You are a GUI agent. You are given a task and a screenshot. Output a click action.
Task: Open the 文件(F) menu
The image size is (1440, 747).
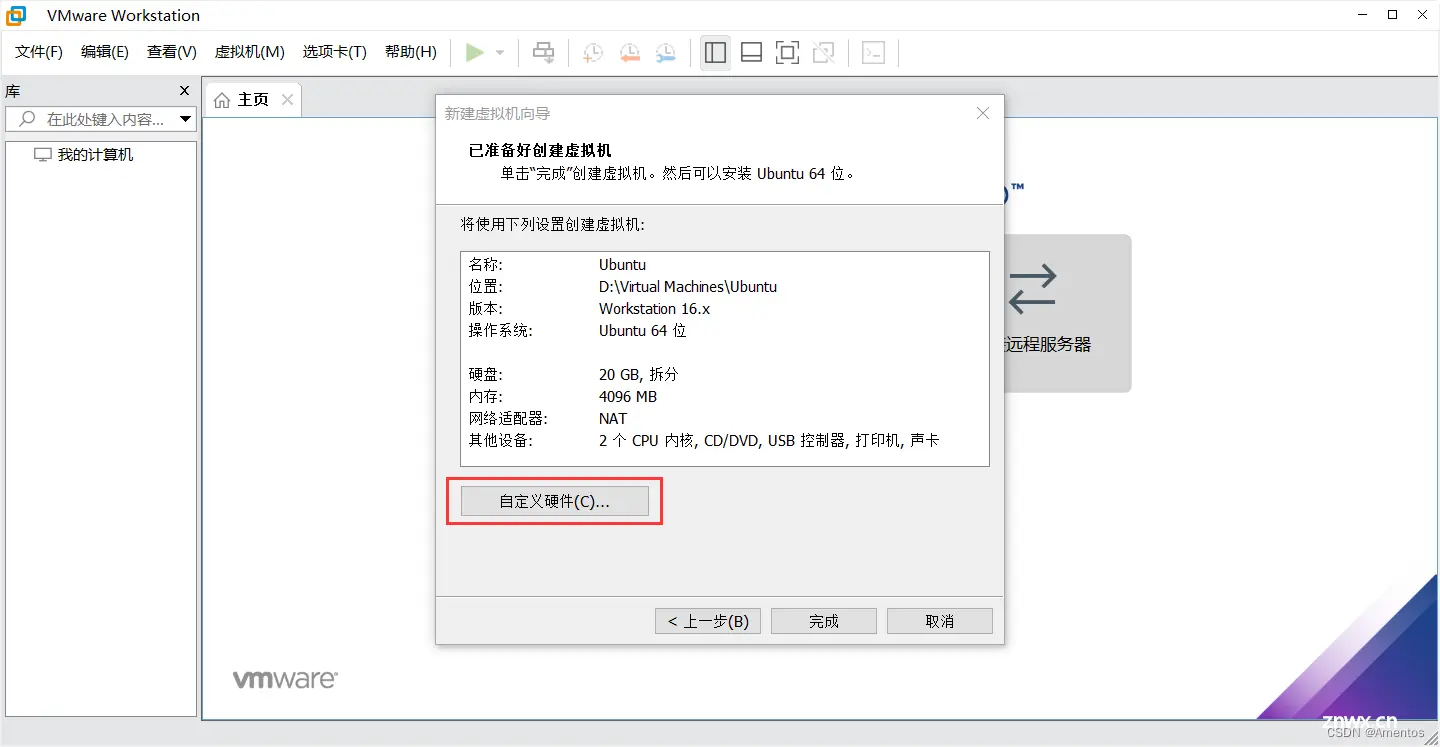(39, 52)
